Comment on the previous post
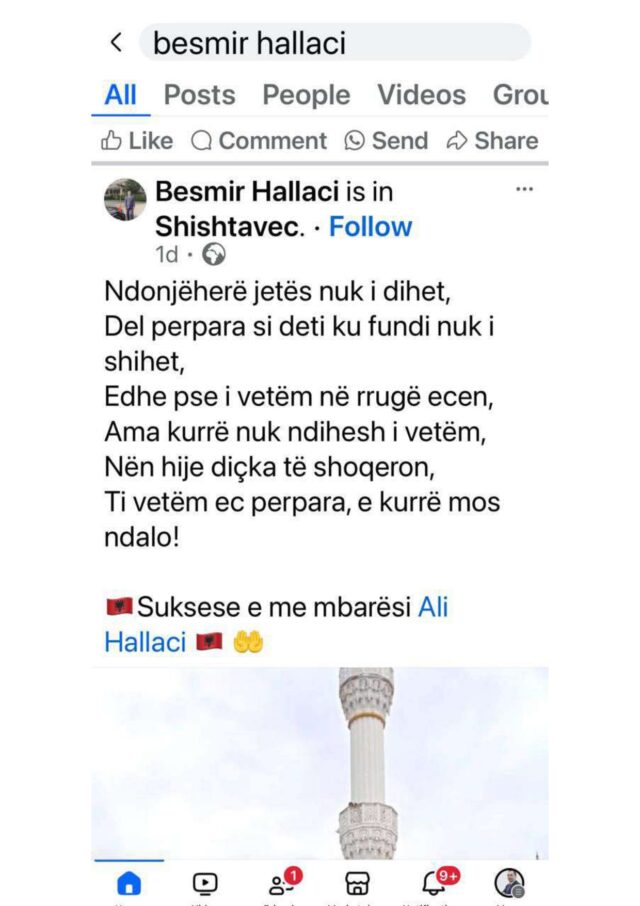 tap(259, 140)
